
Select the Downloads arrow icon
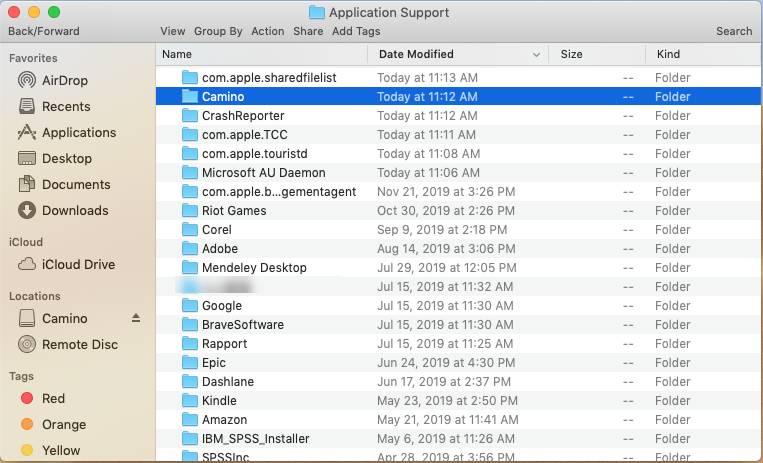tap(27, 210)
